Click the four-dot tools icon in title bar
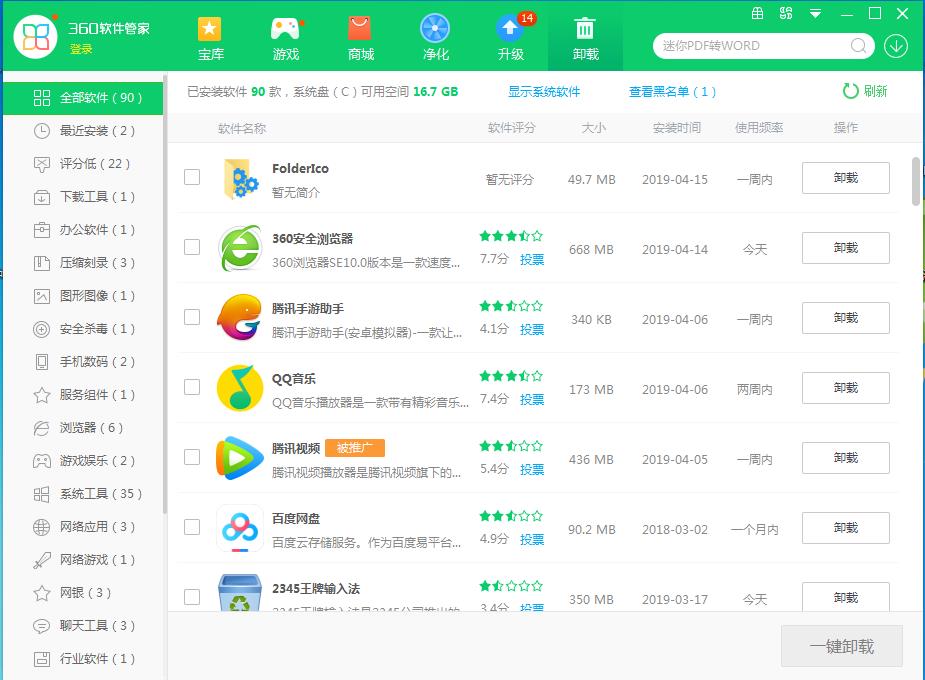 click(786, 13)
